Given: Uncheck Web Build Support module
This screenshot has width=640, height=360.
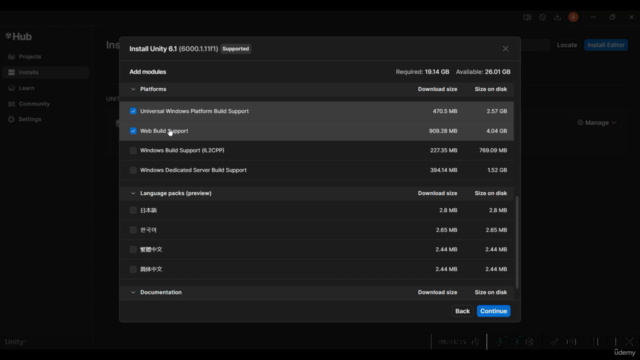Looking at the screenshot, I should click(x=133, y=131).
